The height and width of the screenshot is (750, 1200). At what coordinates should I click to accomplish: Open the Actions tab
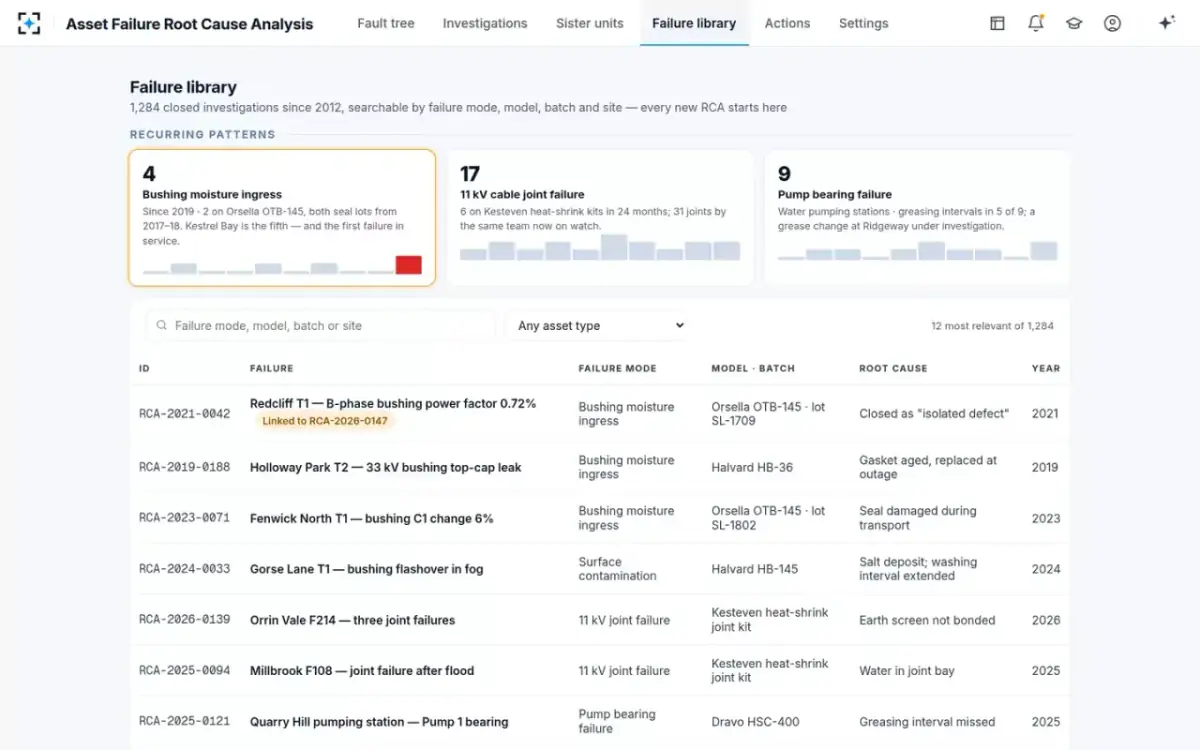point(787,23)
